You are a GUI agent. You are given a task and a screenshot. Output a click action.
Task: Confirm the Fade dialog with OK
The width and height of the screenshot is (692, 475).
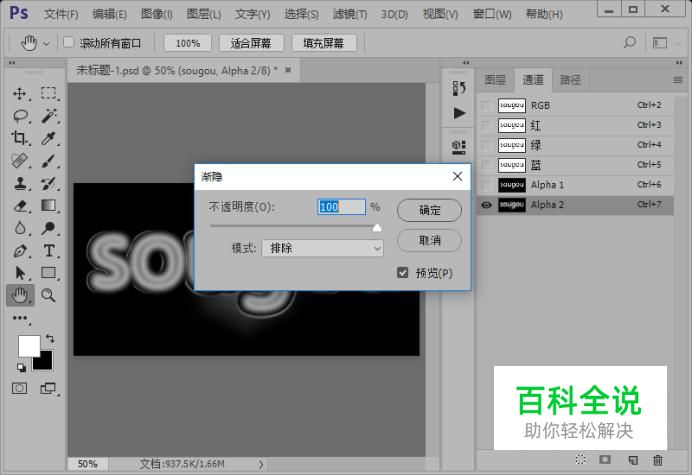coord(429,210)
